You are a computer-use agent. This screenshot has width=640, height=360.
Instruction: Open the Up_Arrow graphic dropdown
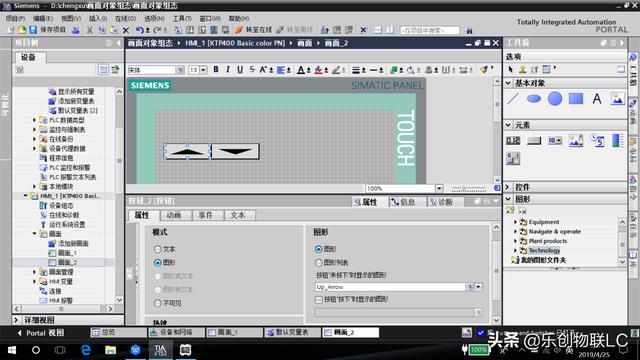click(x=478, y=287)
